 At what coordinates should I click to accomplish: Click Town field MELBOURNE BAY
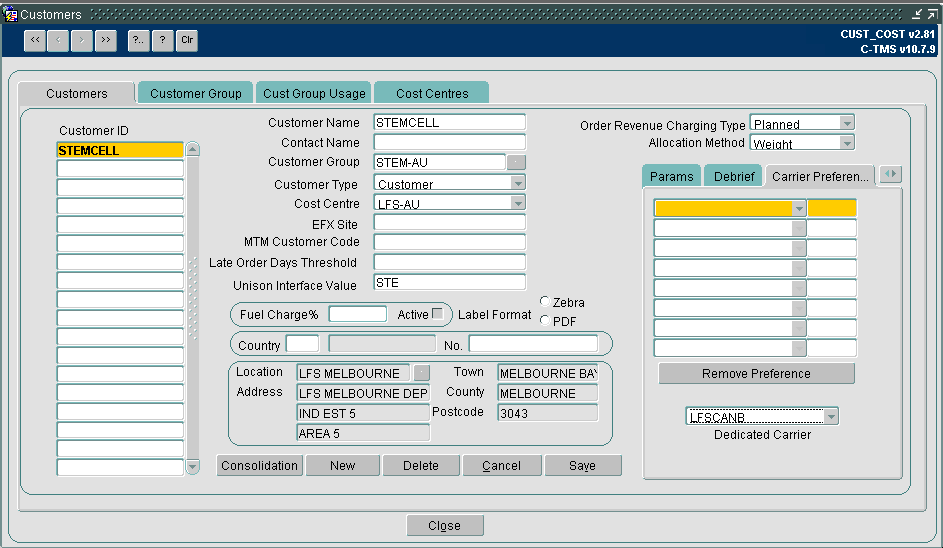pyautogui.click(x=548, y=373)
